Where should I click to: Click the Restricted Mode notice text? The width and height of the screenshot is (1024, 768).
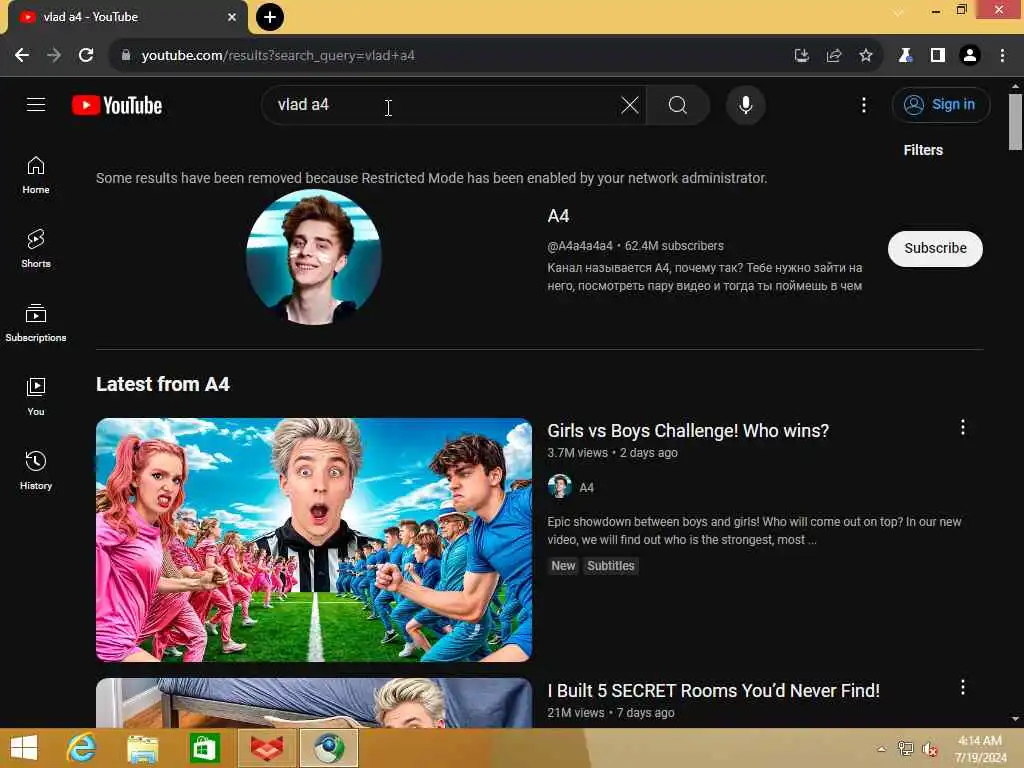(x=431, y=178)
